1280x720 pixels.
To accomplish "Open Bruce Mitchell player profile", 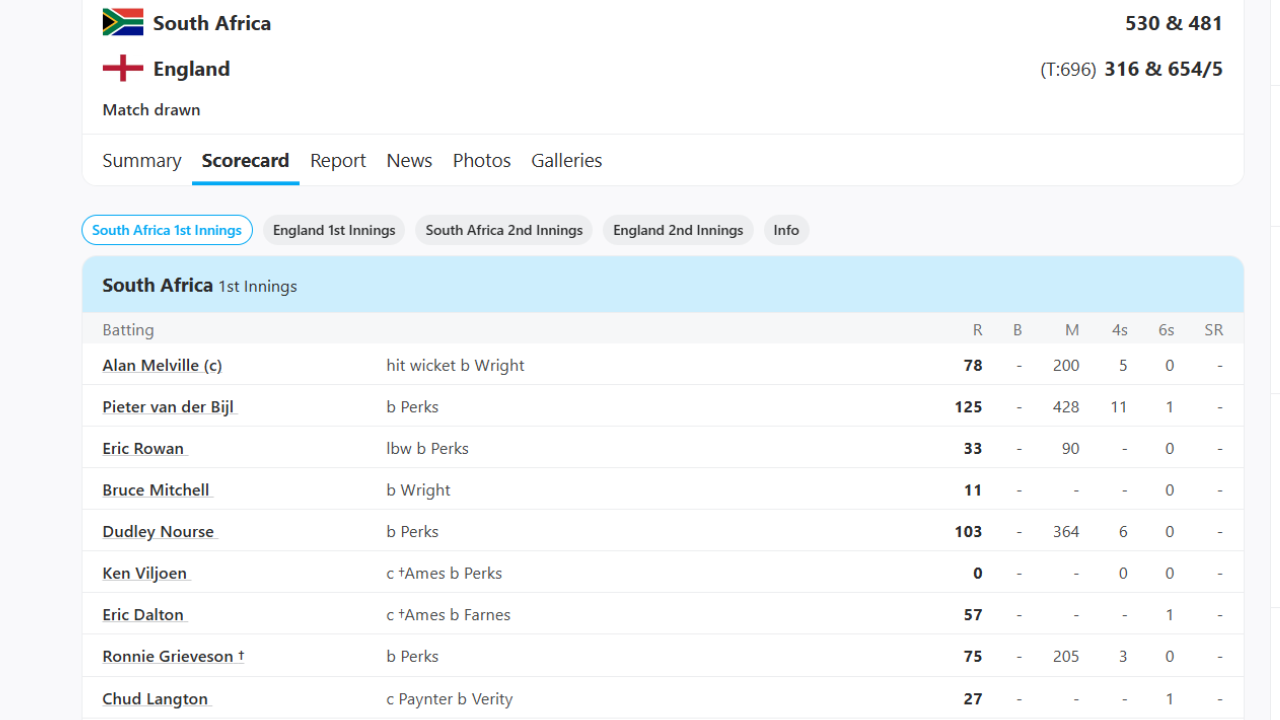I will (156, 490).
